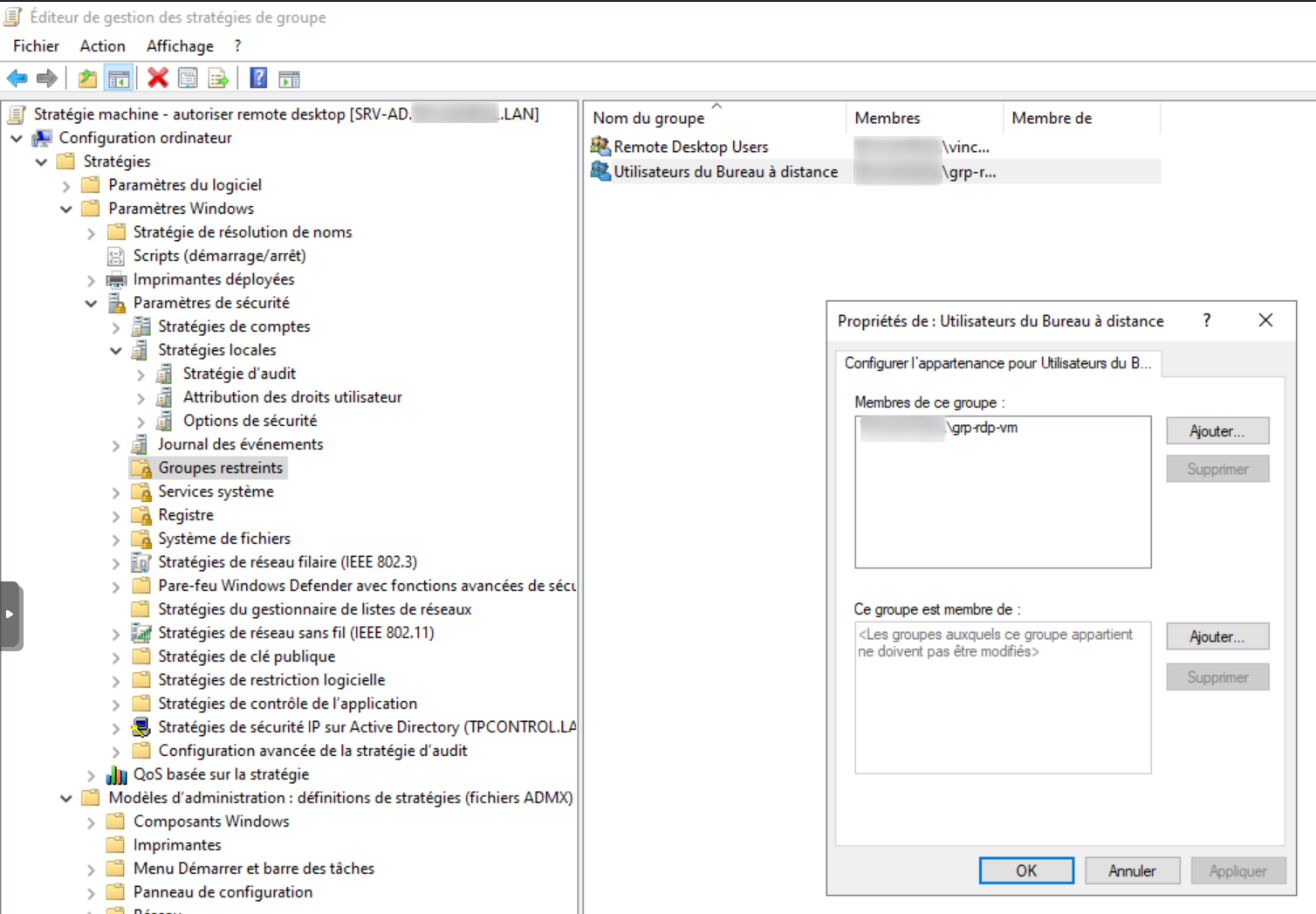Click the Forward arrow in the toolbar

click(x=47, y=79)
